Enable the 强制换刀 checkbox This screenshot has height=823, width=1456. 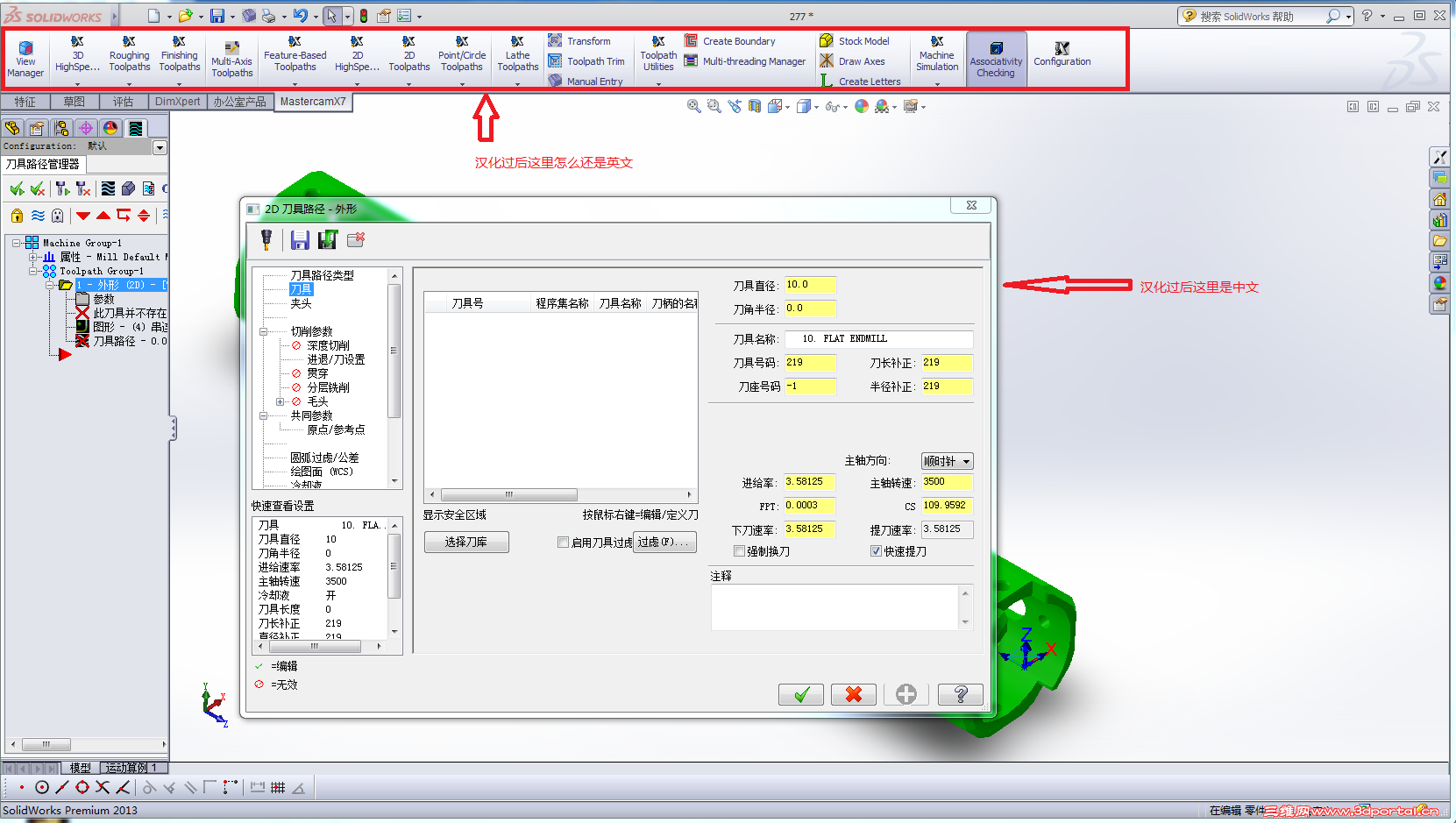[739, 551]
